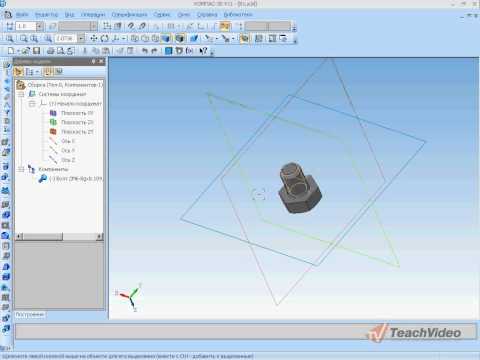Click the Create new document icon
480x360 pixels.
[x=11, y=51]
